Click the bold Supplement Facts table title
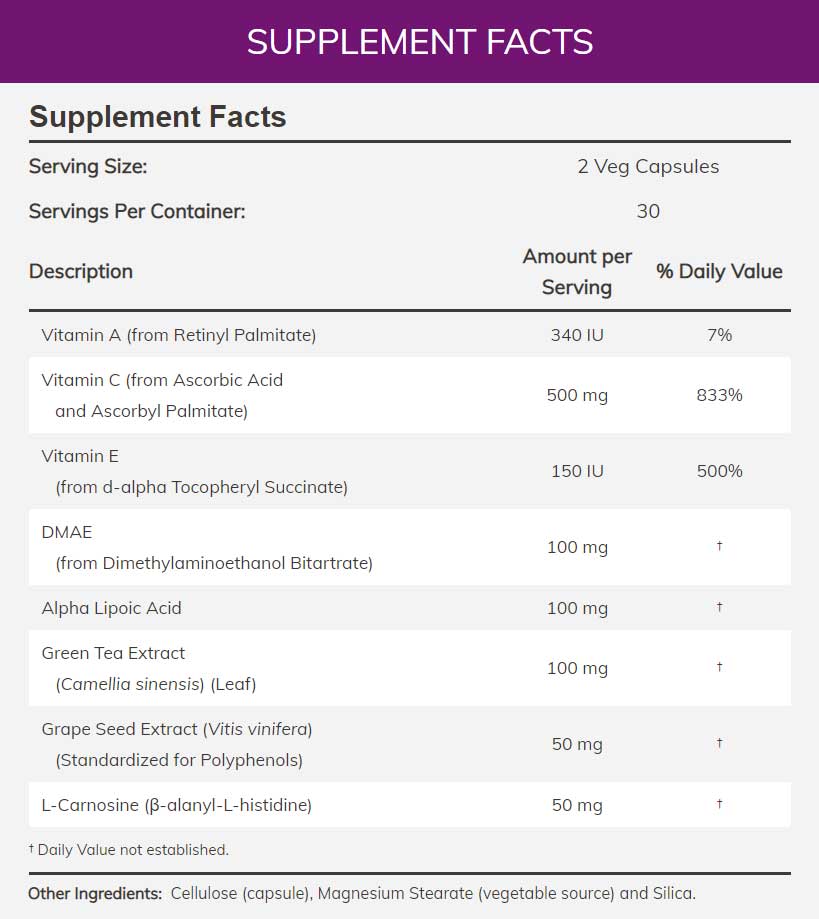 click(158, 117)
